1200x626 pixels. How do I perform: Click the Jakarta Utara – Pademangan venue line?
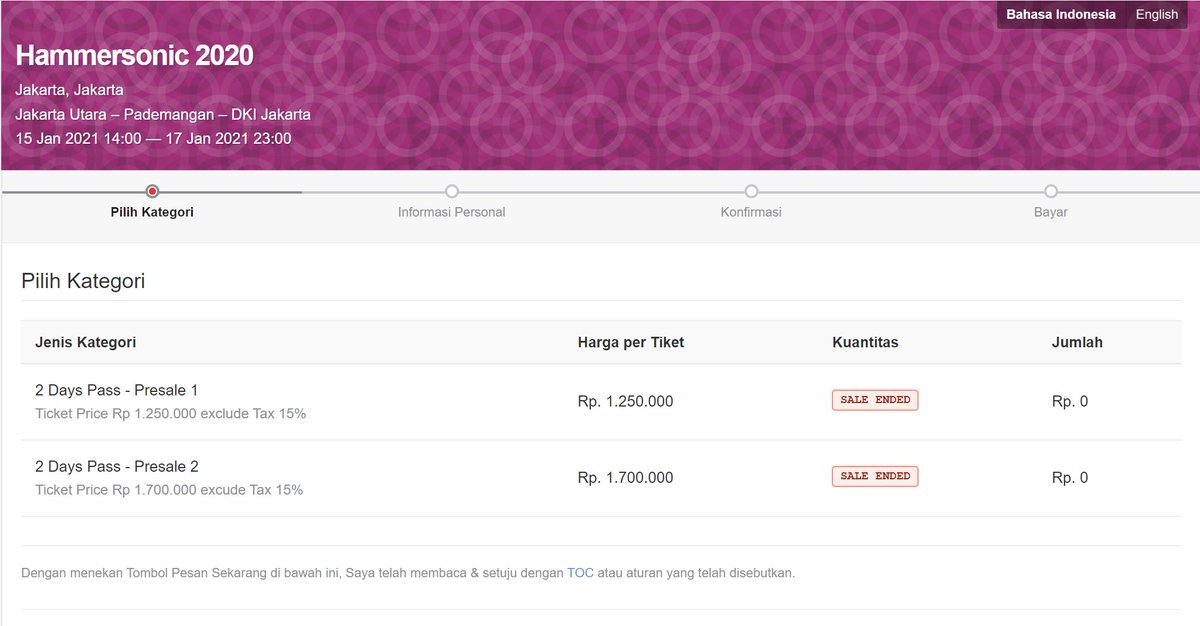pyautogui.click(x=163, y=114)
